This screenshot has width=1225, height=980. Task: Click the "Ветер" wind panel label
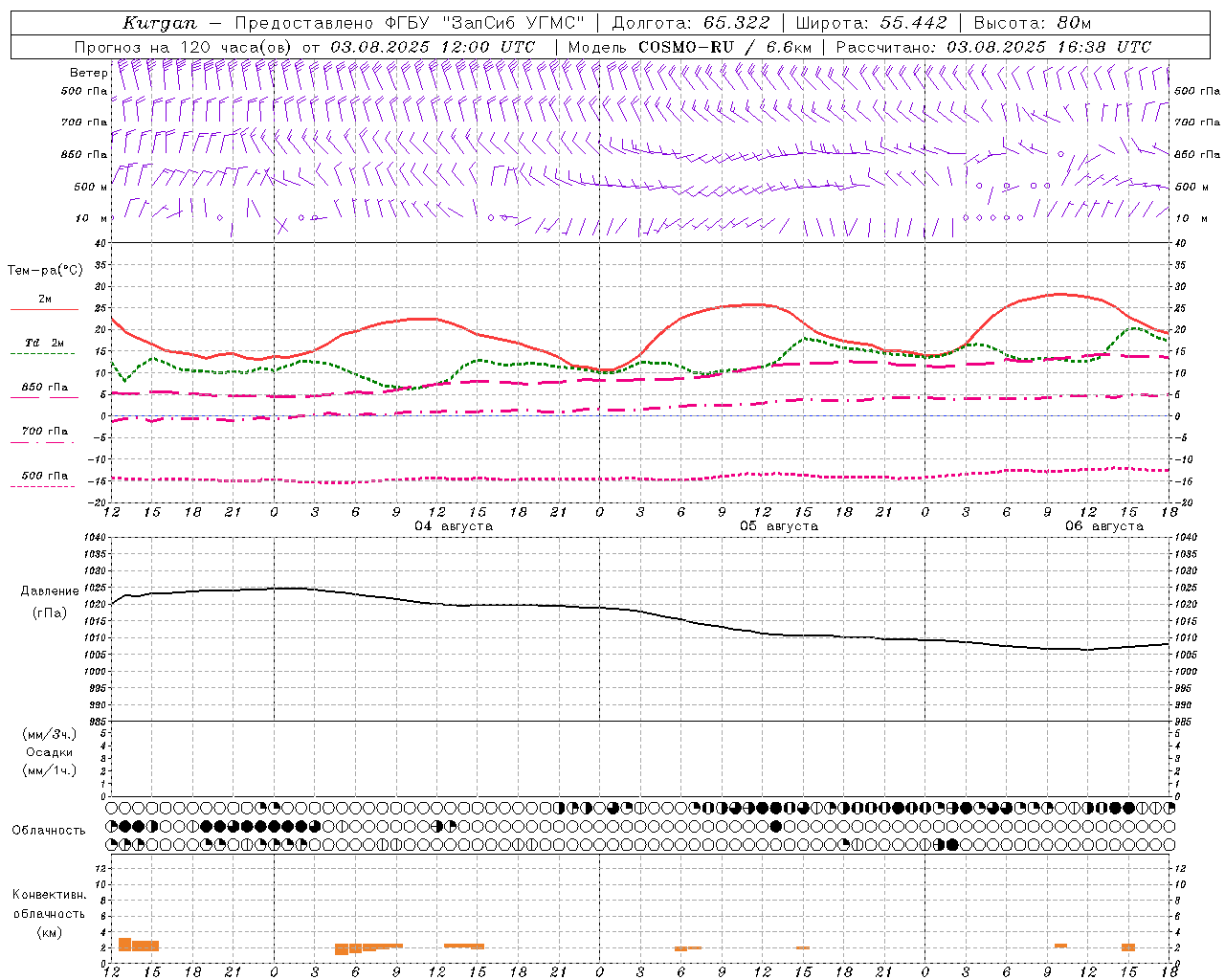tap(88, 73)
